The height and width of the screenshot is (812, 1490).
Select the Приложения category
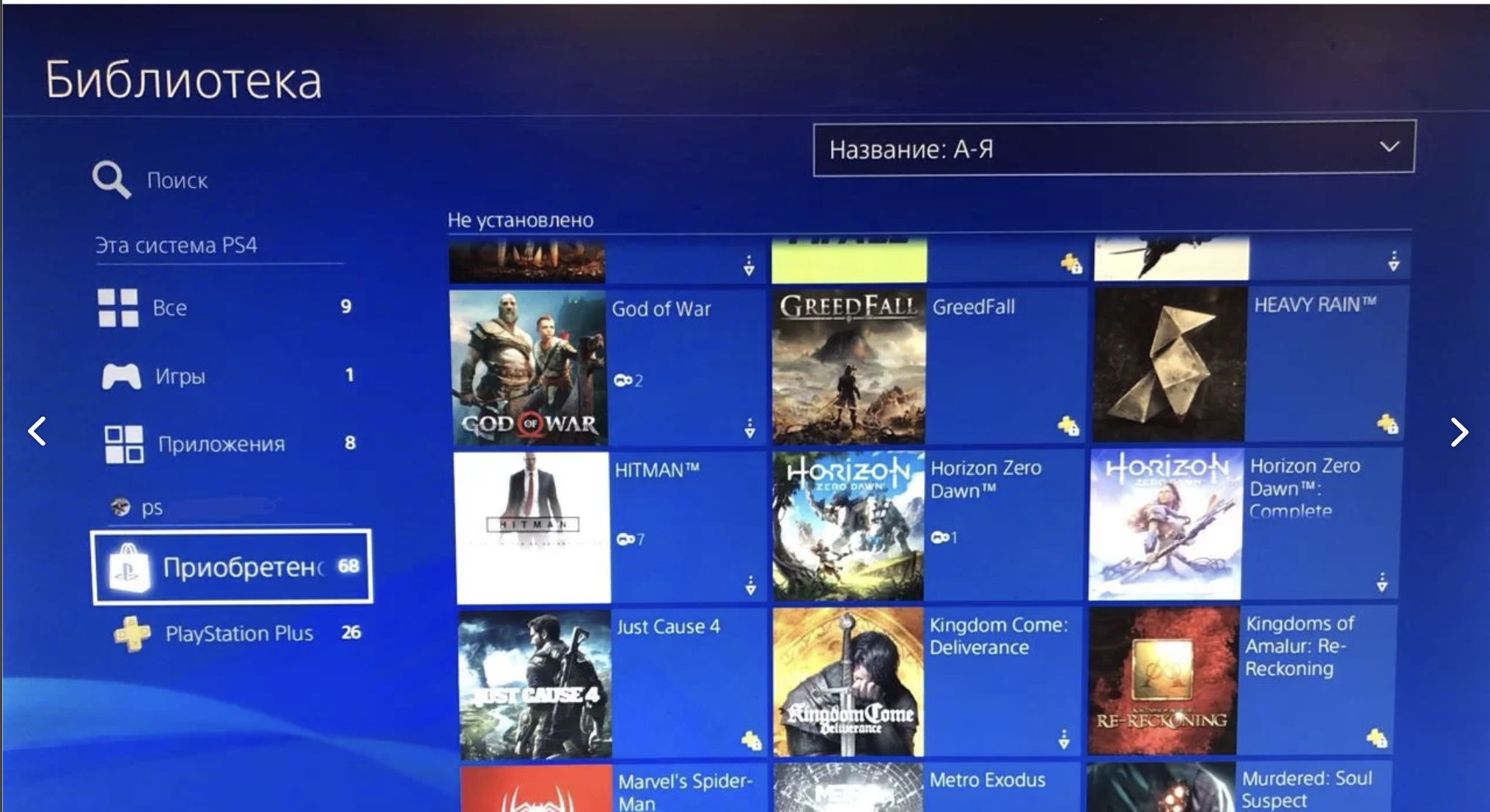pyautogui.click(x=230, y=443)
